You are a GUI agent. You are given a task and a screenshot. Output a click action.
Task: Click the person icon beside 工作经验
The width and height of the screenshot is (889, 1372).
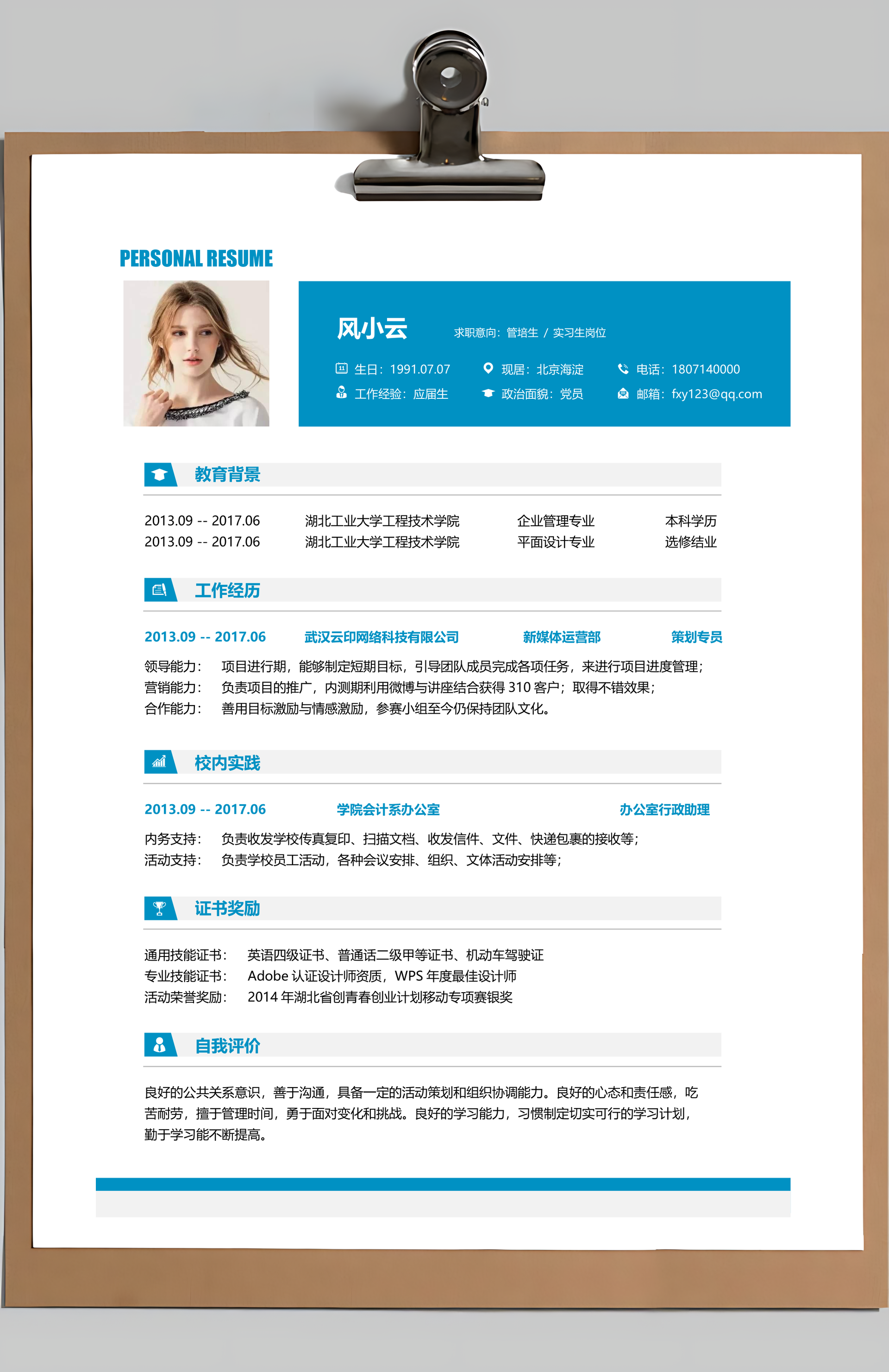pyautogui.click(x=341, y=393)
